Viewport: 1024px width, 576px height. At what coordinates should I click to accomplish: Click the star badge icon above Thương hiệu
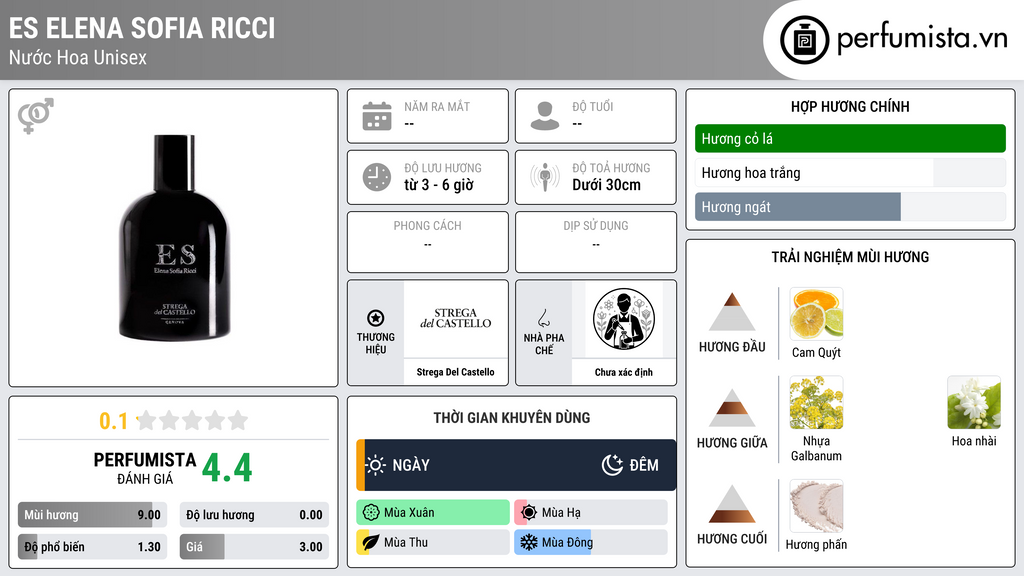click(x=376, y=318)
